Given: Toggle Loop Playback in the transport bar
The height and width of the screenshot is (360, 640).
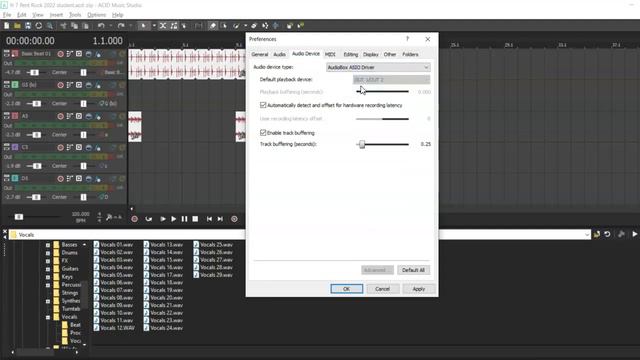Looking at the screenshot, I should [x=149, y=219].
